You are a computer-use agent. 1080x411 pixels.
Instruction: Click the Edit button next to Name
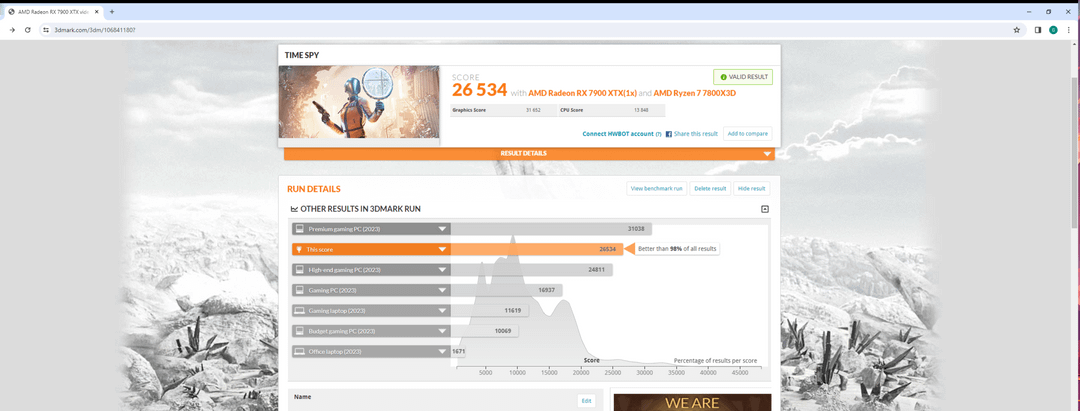click(x=586, y=401)
